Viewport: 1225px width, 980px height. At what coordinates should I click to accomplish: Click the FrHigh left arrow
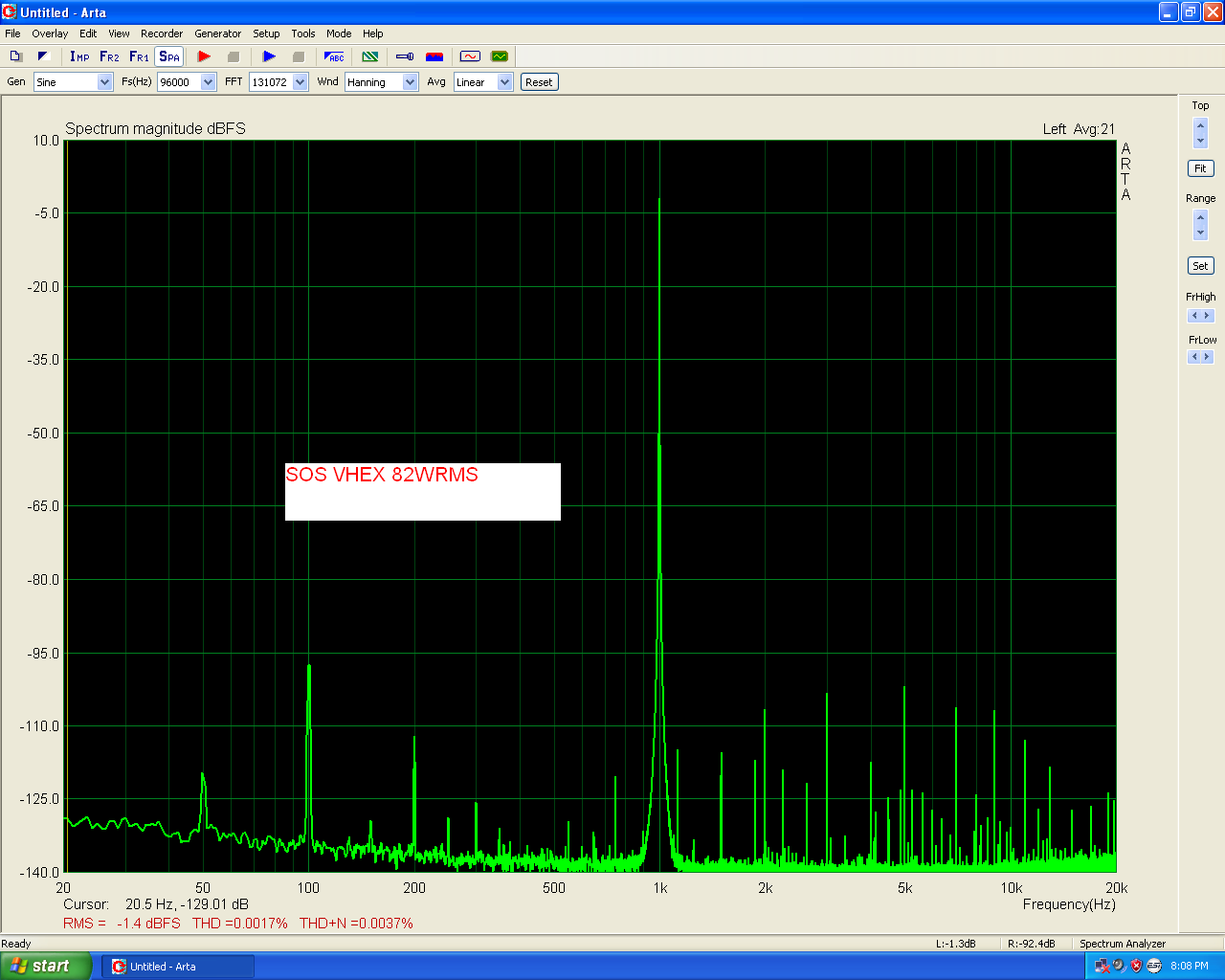click(1193, 316)
